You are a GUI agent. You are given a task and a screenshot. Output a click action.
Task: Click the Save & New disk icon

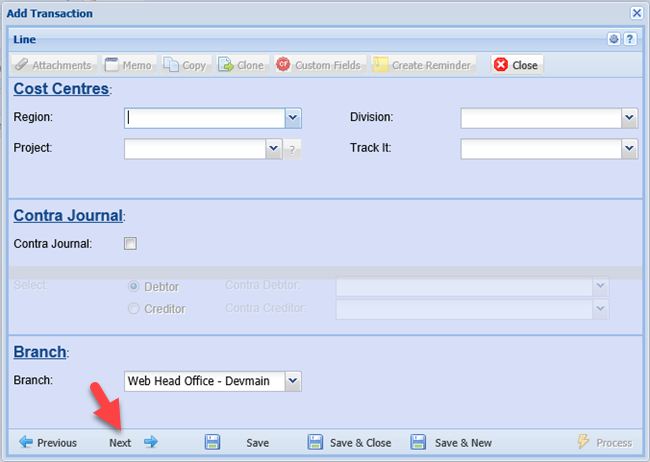coord(418,442)
